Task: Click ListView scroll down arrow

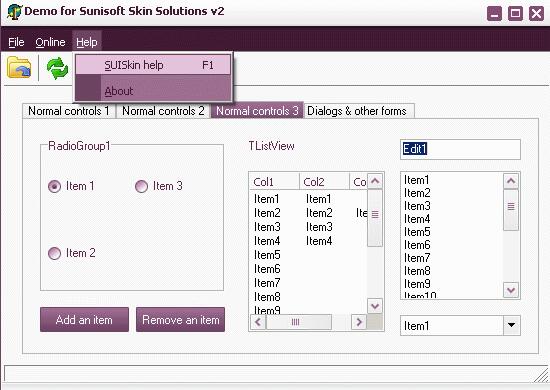Action: click(x=375, y=306)
